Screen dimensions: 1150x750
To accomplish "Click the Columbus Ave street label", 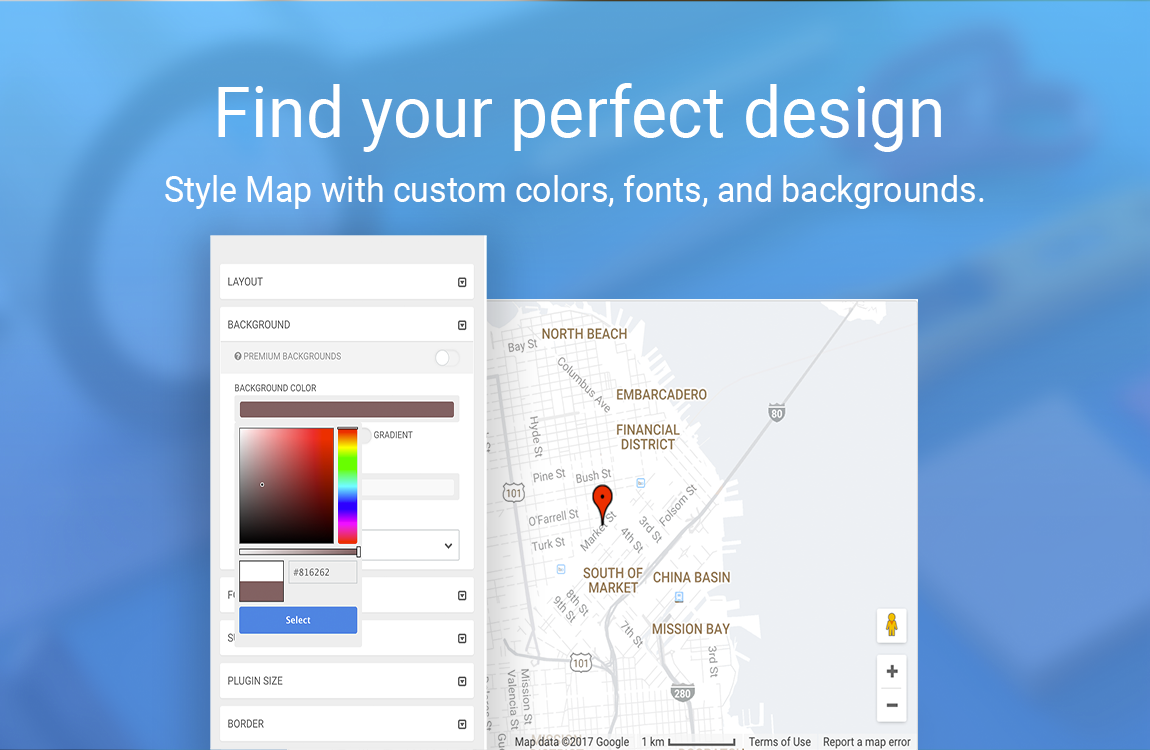I will pos(584,385).
